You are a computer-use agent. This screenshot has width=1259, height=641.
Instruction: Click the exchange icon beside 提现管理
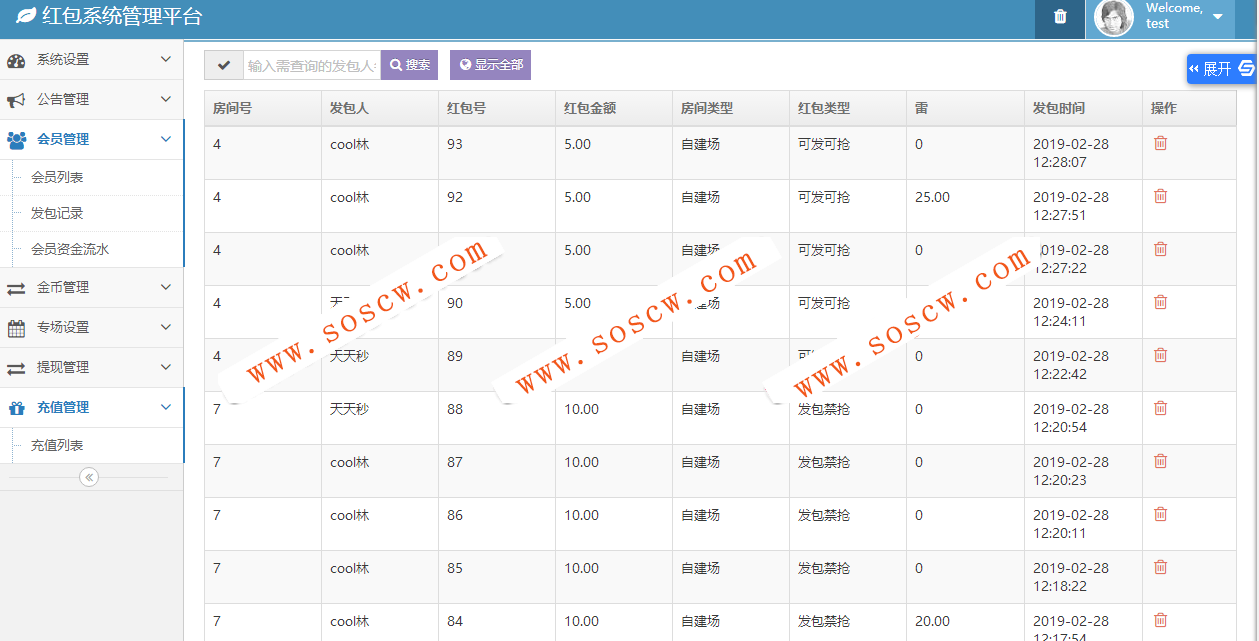tap(16, 368)
